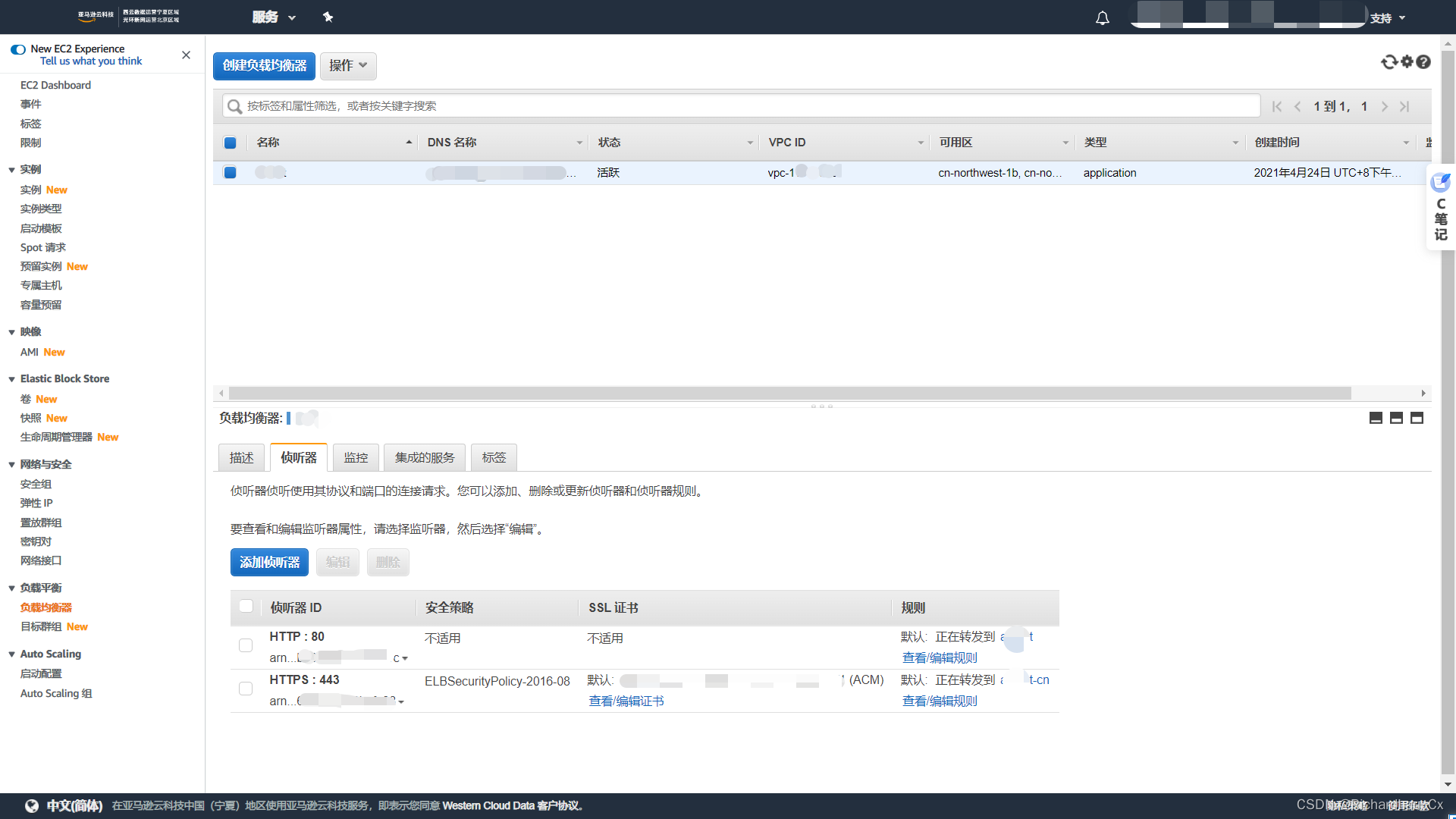Click 创建负载均衡器 create button
1456x819 pixels.
pos(265,65)
